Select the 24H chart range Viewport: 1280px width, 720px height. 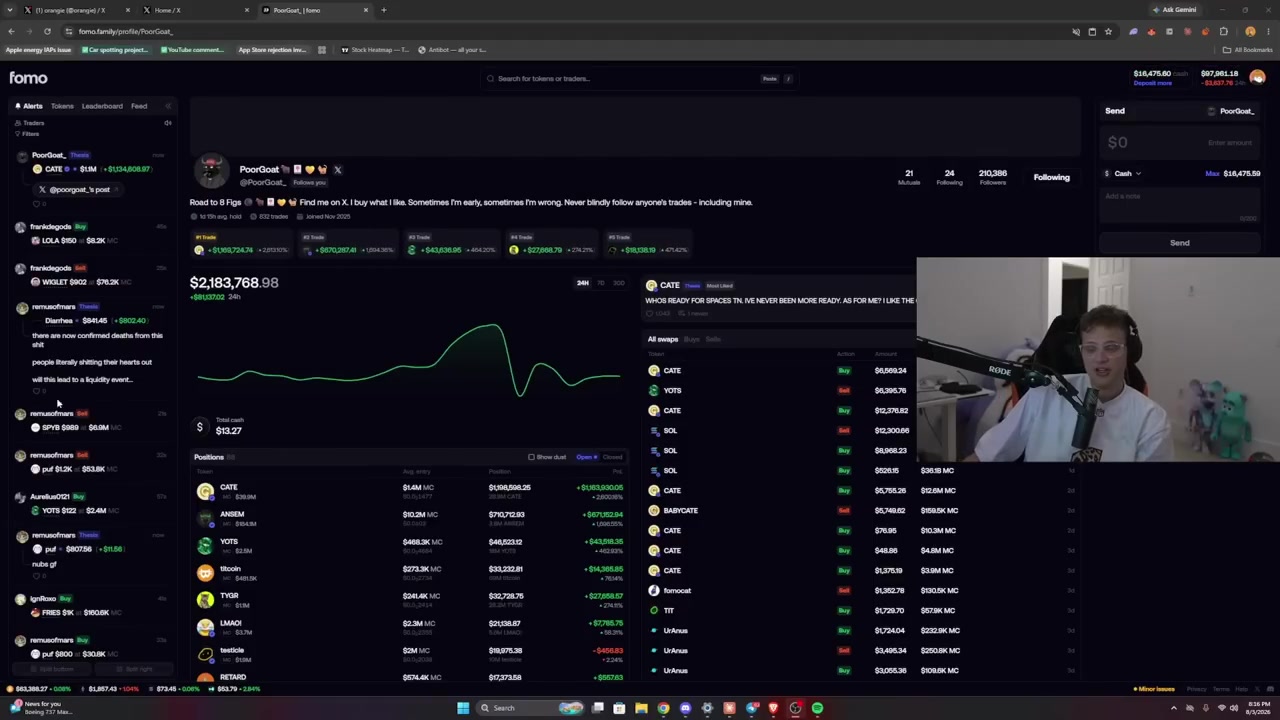point(582,283)
